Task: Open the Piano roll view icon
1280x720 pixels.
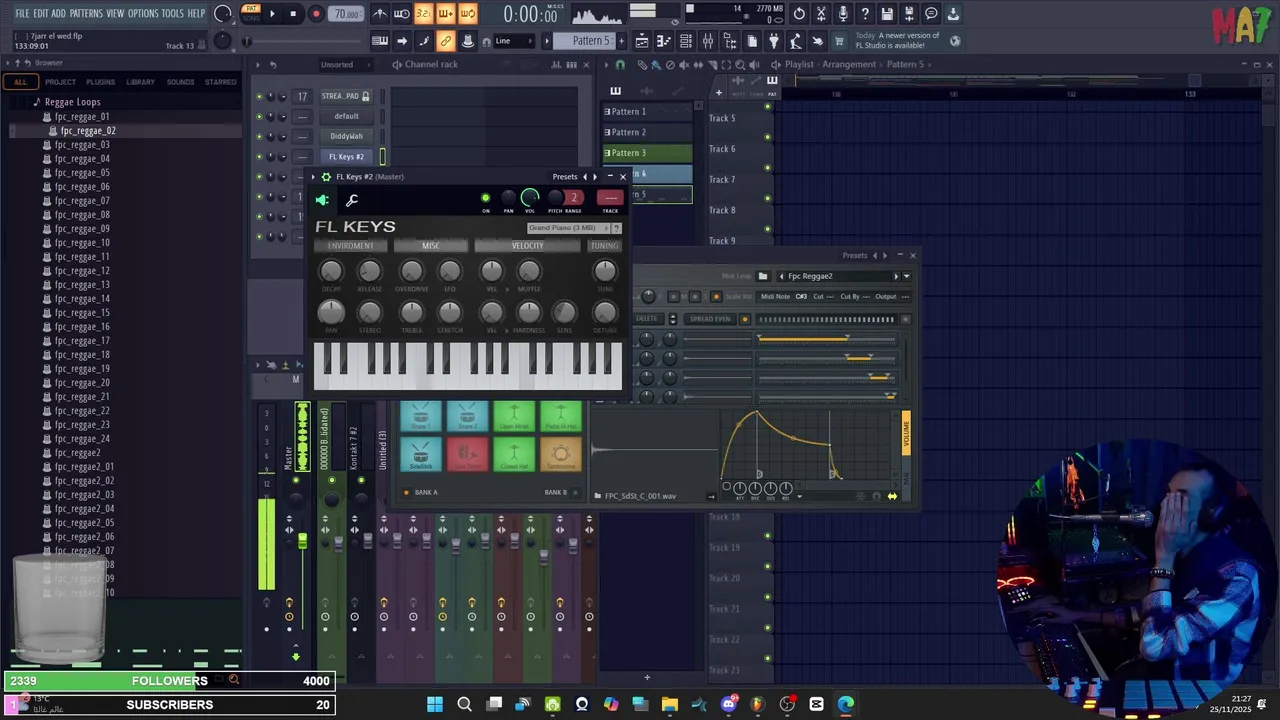Action: (x=664, y=41)
